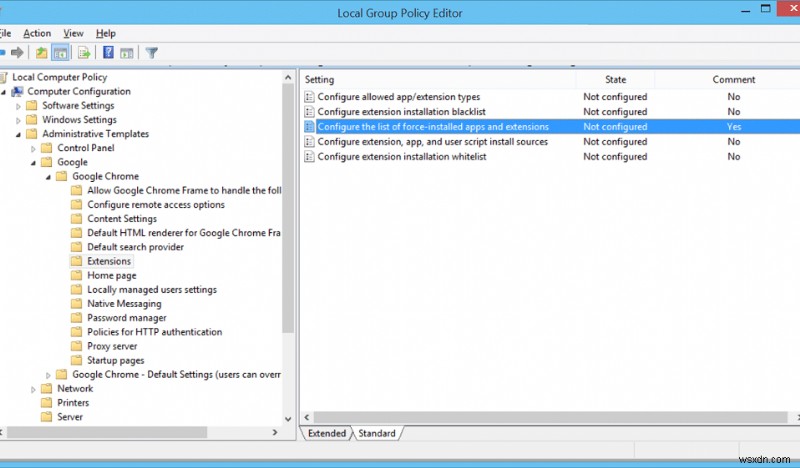Click the tree pane scroll down arrow
The height and width of the screenshot is (468, 800).
click(x=288, y=419)
